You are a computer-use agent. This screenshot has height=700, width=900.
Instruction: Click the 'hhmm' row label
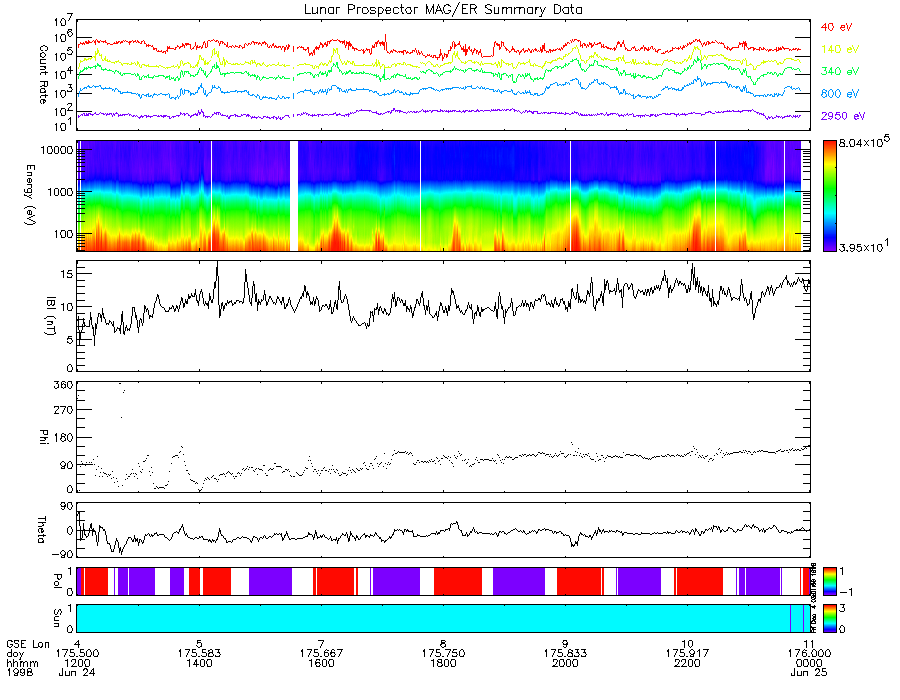(22, 663)
